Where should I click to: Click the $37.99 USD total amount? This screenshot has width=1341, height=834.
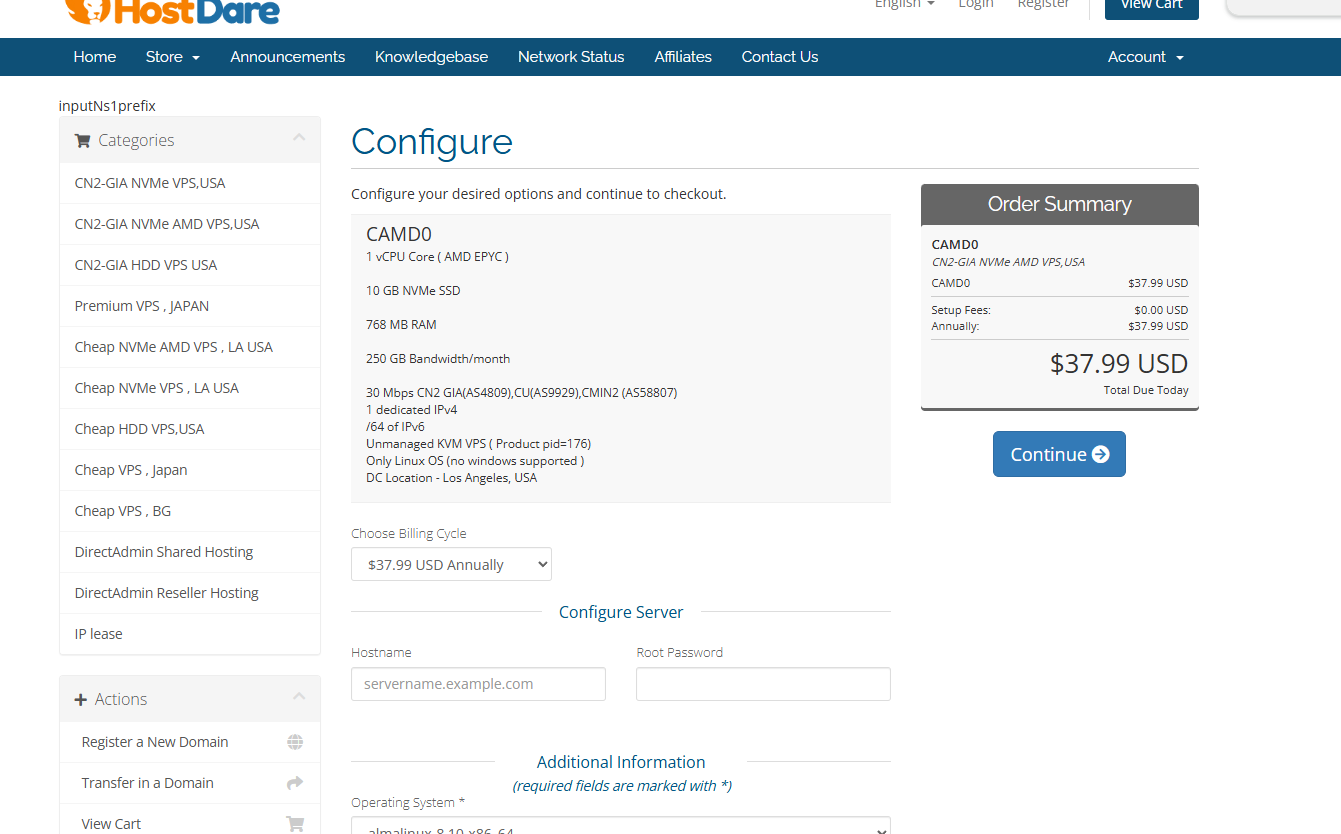(x=1119, y=364)
